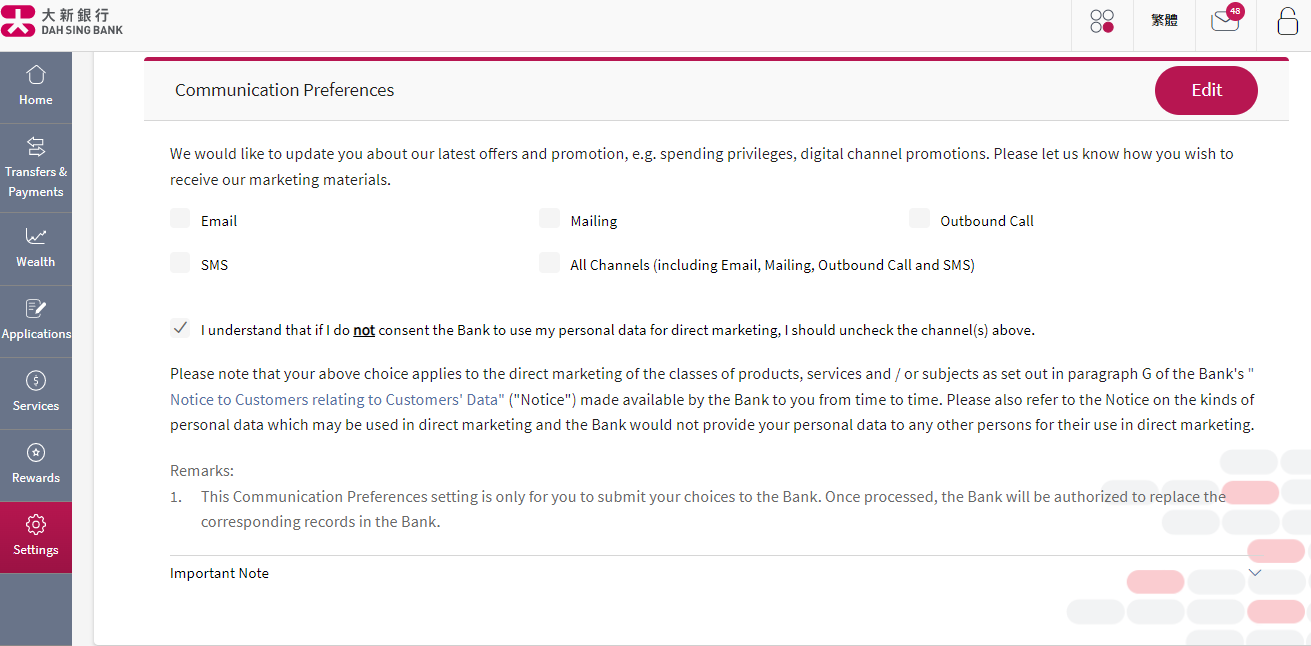Open the quick menu dots icon
Image resolution: width=1311 pixels, height=646 pixels.
point(1102,22)
